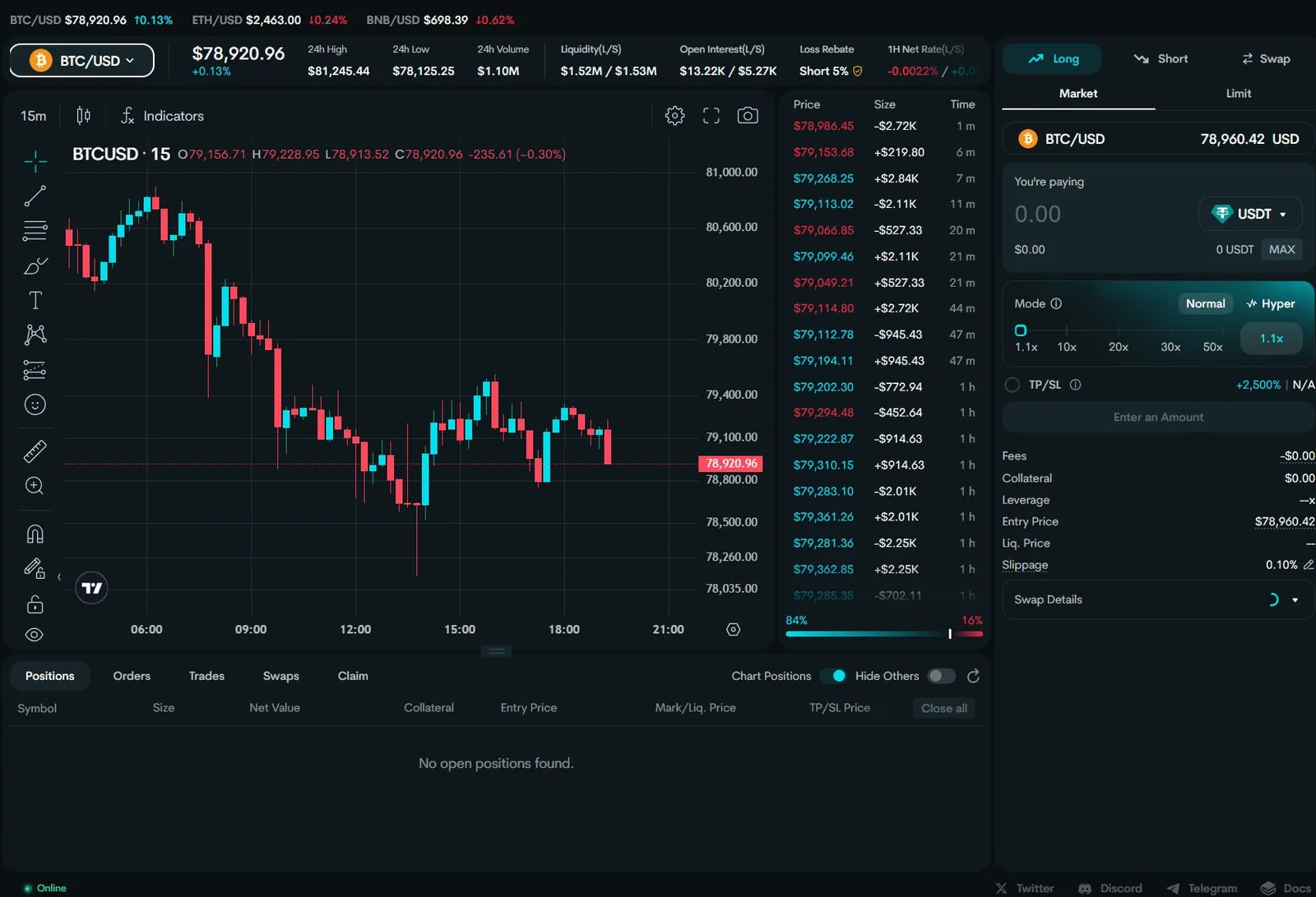The height and width of the screenshot is (897, 1316).
Task: Open candlestick chart type selector
Action: pyautogui.click(x=83, y=116)
